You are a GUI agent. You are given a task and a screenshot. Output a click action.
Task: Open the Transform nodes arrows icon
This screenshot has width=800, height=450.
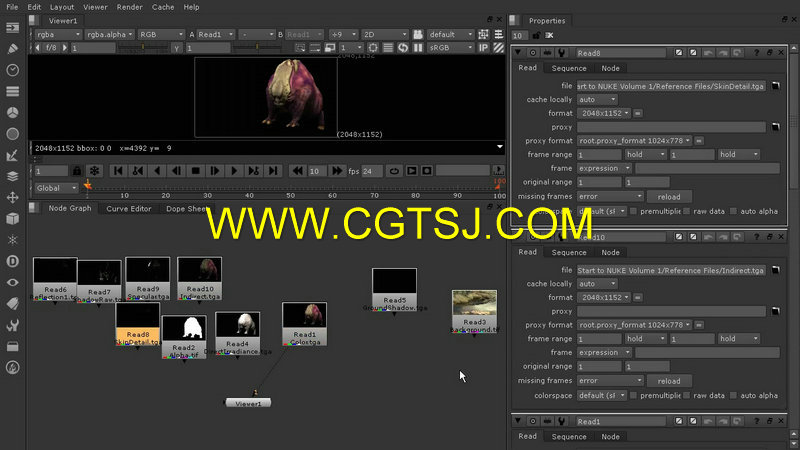click(12, 197)
